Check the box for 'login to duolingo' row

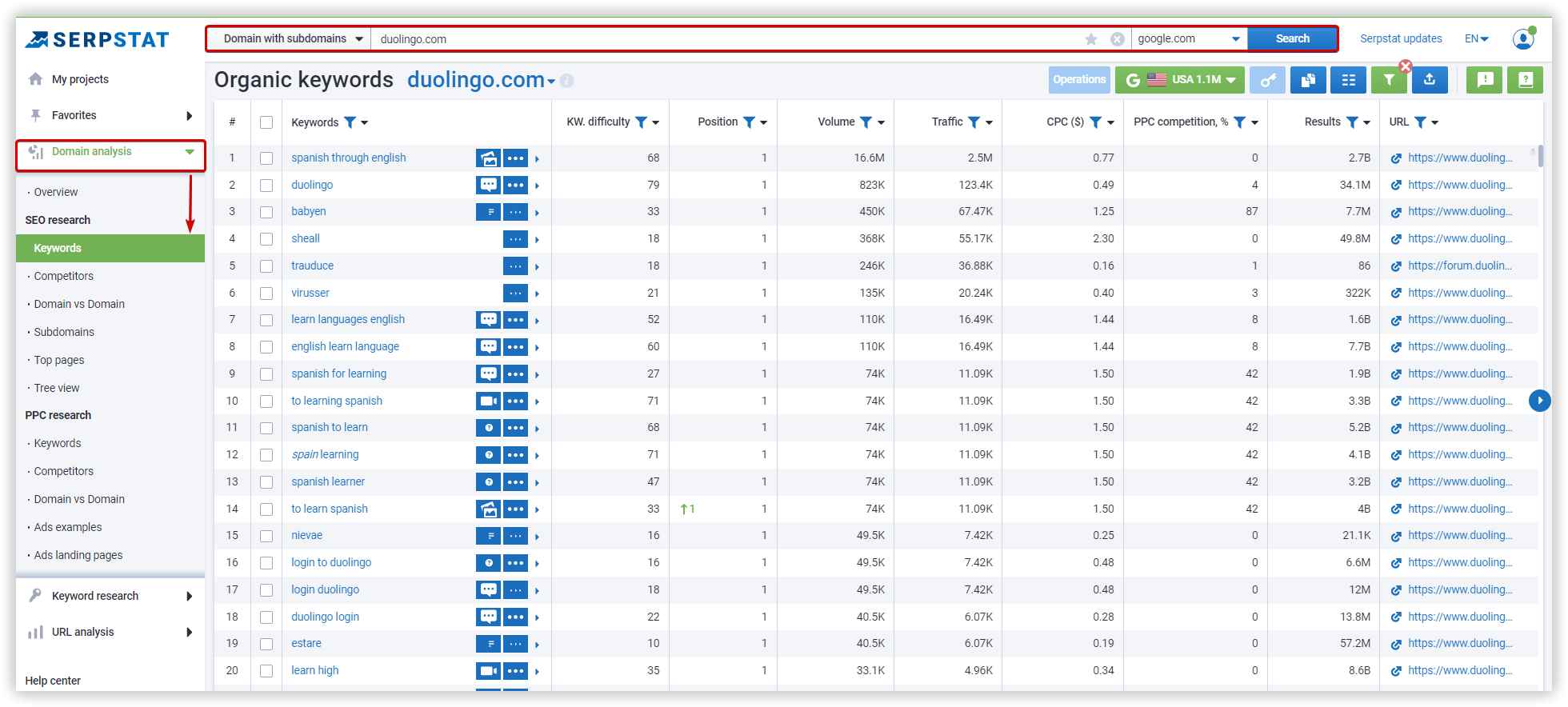coord(266,563)
